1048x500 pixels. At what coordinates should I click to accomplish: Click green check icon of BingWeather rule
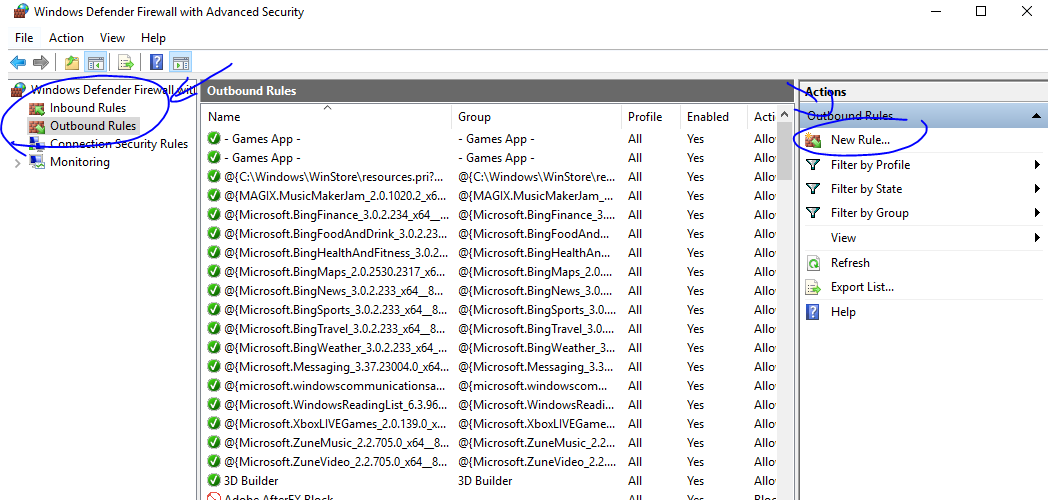[x=214, y=348]
